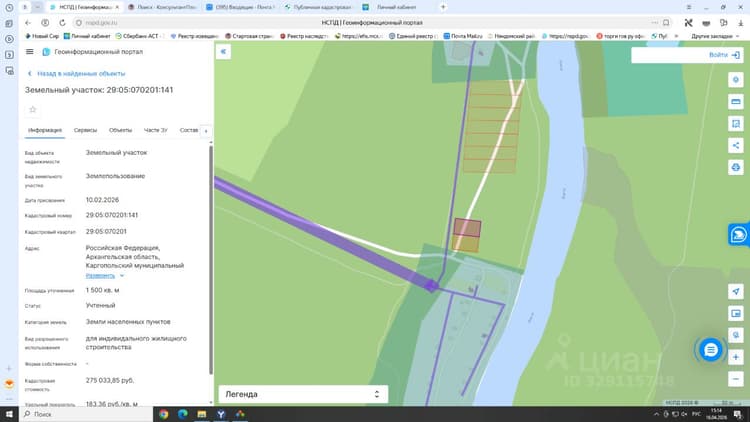Switch to the Объекты tab

tap(120, 130)
